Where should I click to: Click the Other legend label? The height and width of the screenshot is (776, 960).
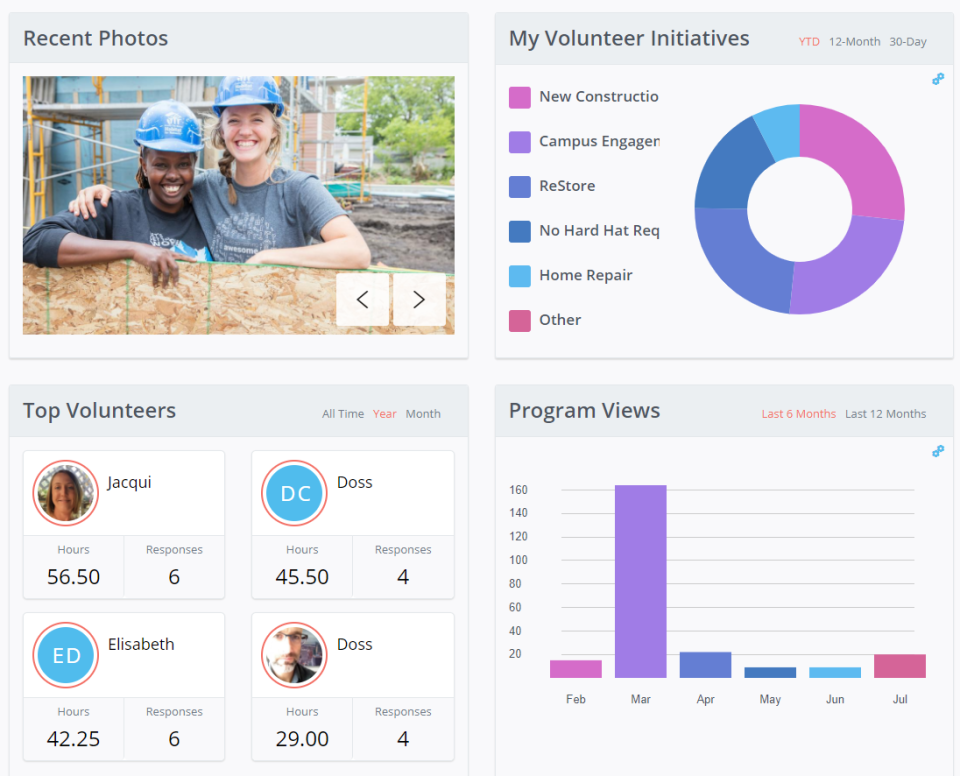[x=560, y=320]
